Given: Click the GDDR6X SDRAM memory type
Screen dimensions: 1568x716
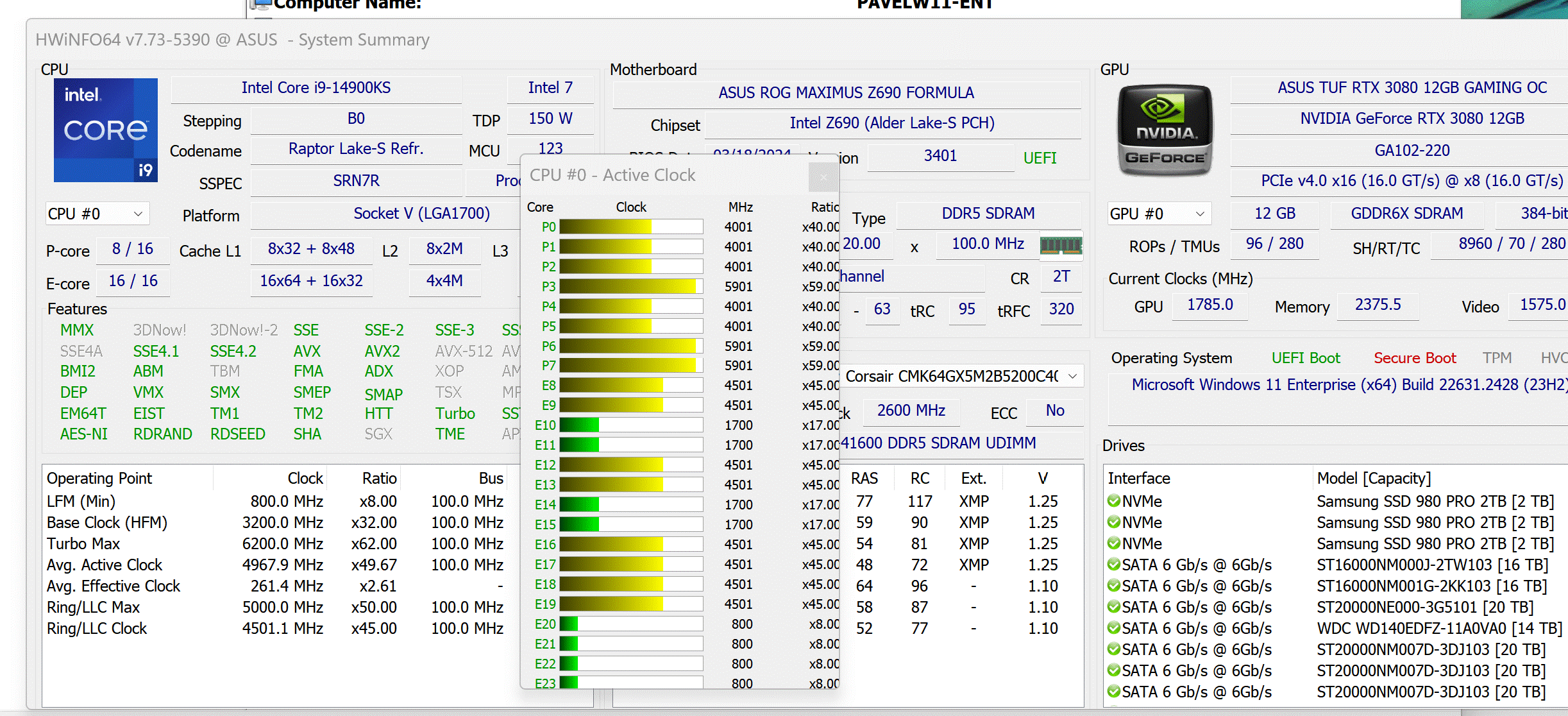Looking at the screenshot, I should (x=1407, y=214).
